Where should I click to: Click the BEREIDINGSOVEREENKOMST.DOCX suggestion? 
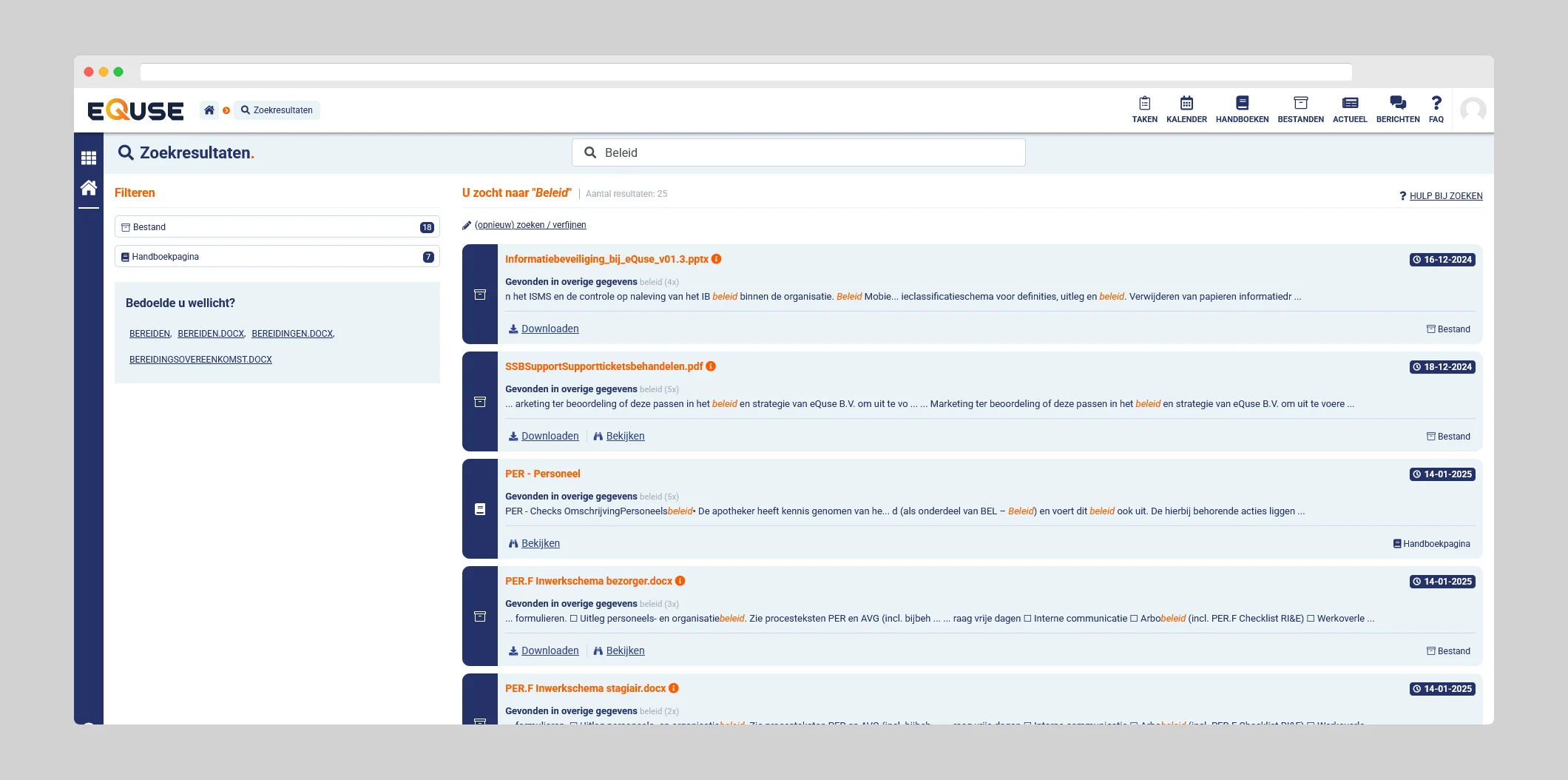[200, 360]
